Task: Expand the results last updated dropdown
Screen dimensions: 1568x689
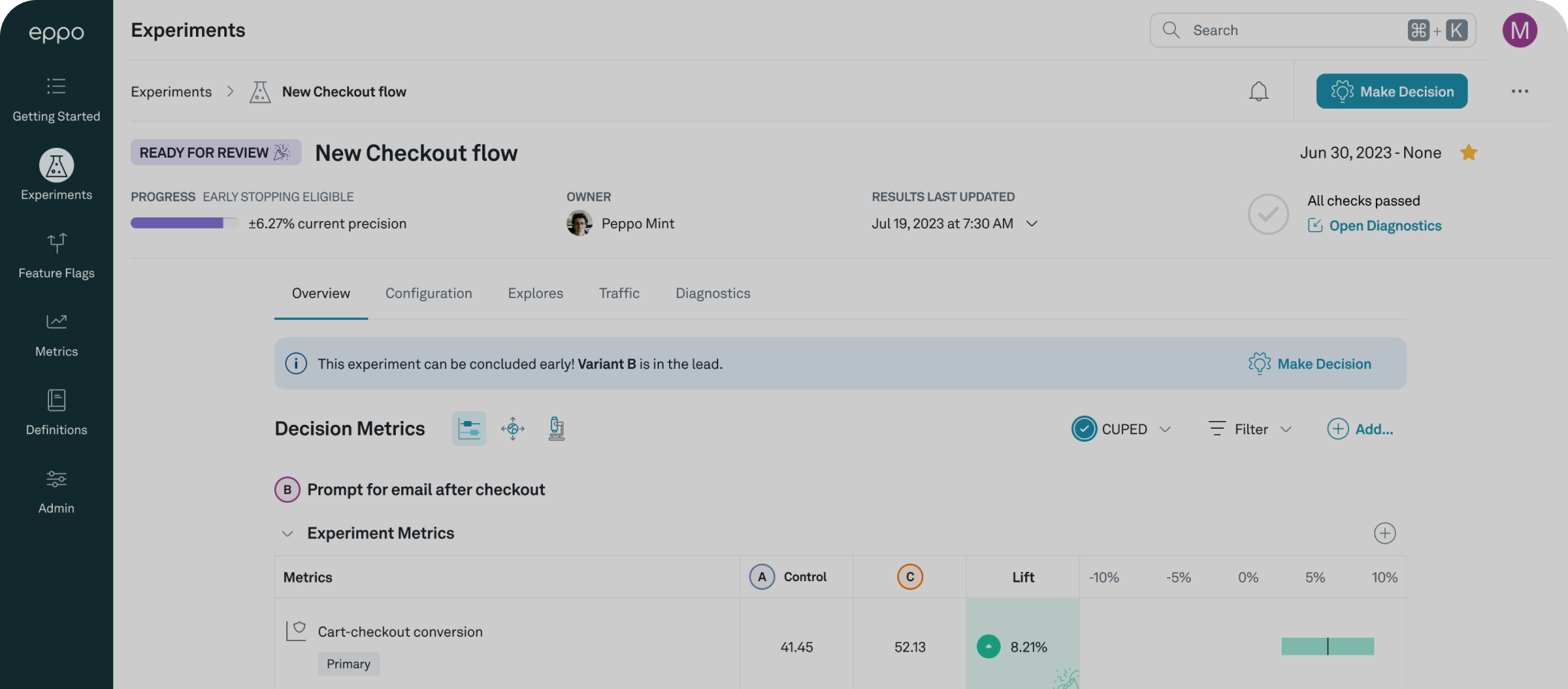Action: [1031, 224]
